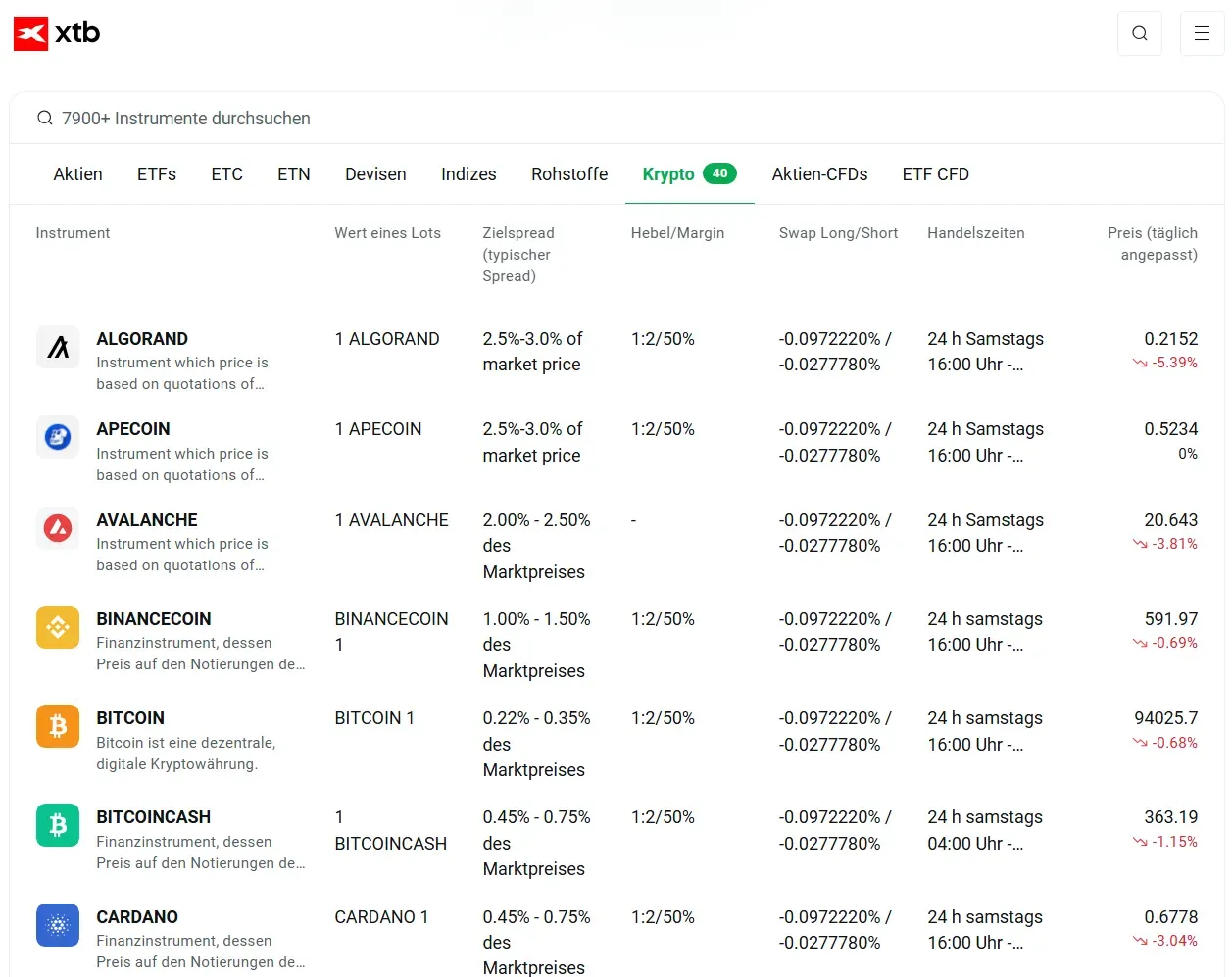This screenshot has width=1232, height=977.
Task: Select the ETC tab
Action: tap(226, 174)
